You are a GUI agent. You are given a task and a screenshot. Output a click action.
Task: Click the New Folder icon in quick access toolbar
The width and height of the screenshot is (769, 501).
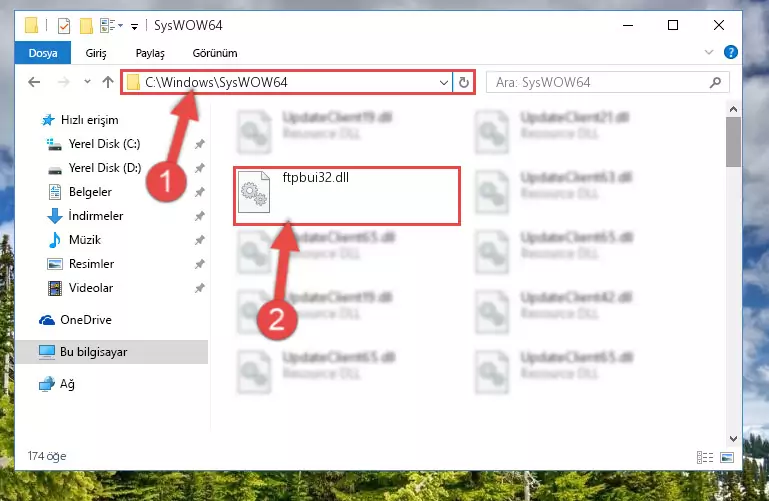coord(86,25)
